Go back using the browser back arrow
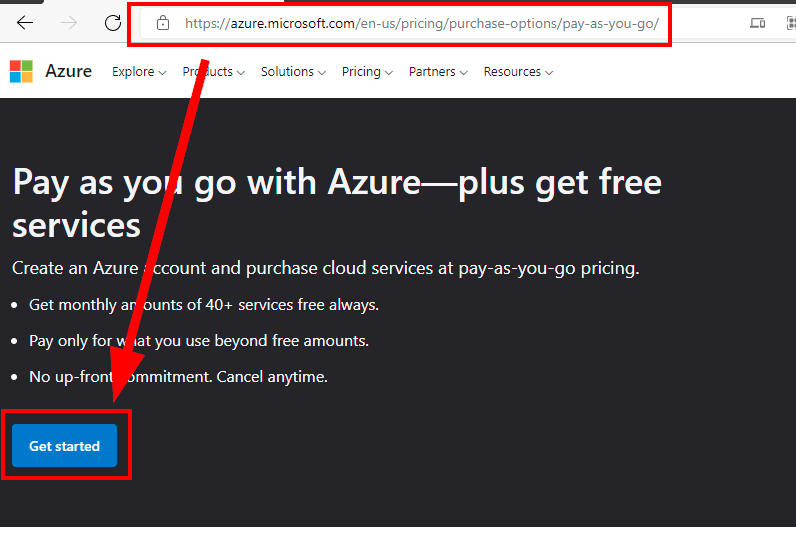The width and height of the screenshot is (796, 538). coord(24,23)
